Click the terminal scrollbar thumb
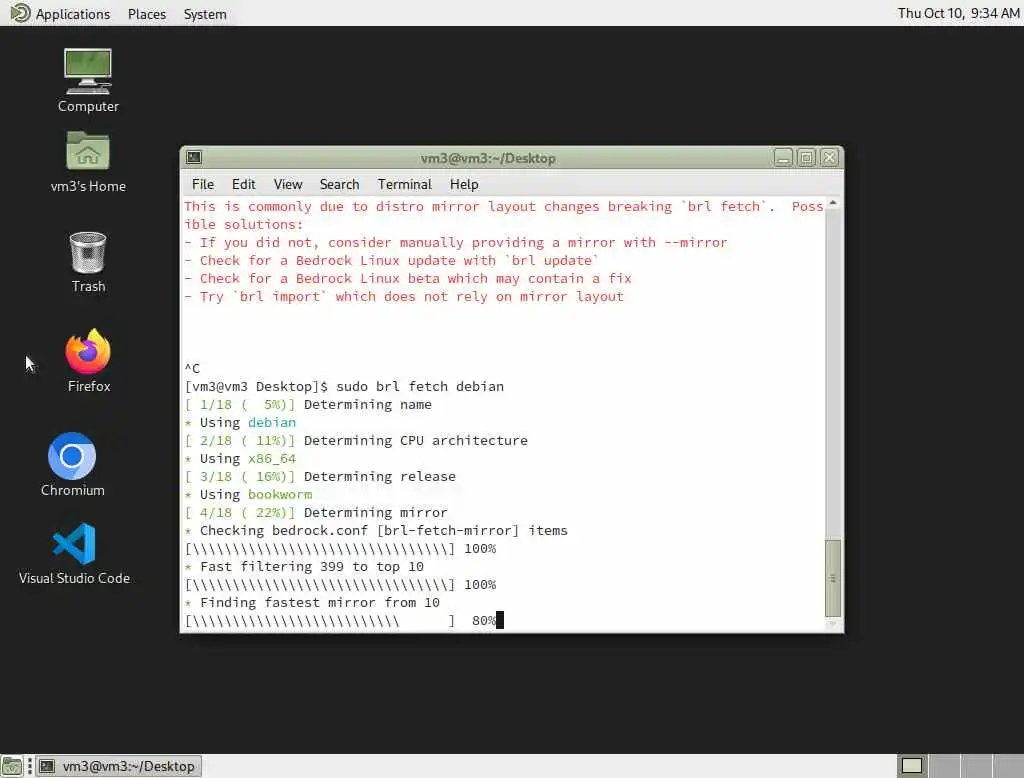Viewport: 1024px width, 778px height. click(x=833, y=578)
